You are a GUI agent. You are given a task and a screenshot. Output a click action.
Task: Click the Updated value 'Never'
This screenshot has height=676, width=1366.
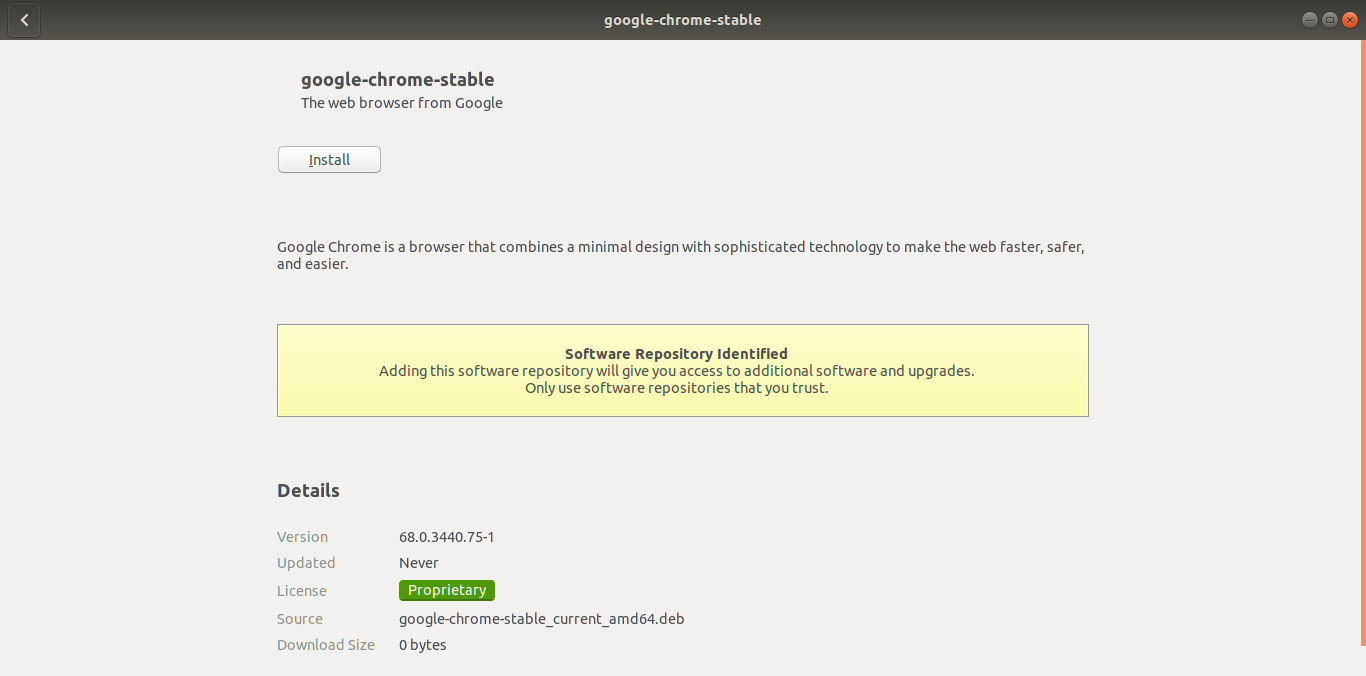click(x=419, y=563)
